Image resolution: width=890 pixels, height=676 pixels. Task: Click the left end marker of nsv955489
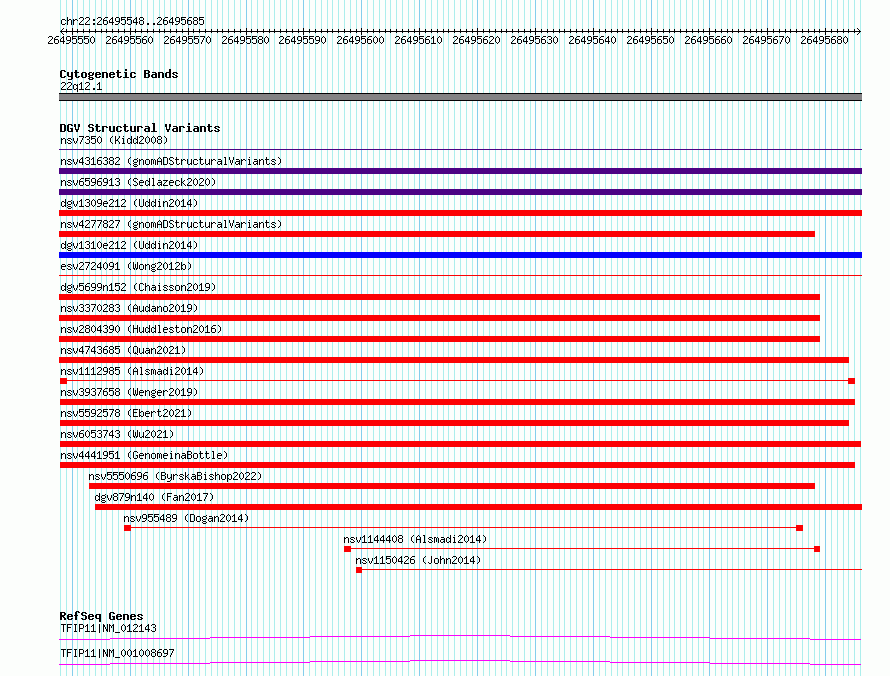coord(128,528)
